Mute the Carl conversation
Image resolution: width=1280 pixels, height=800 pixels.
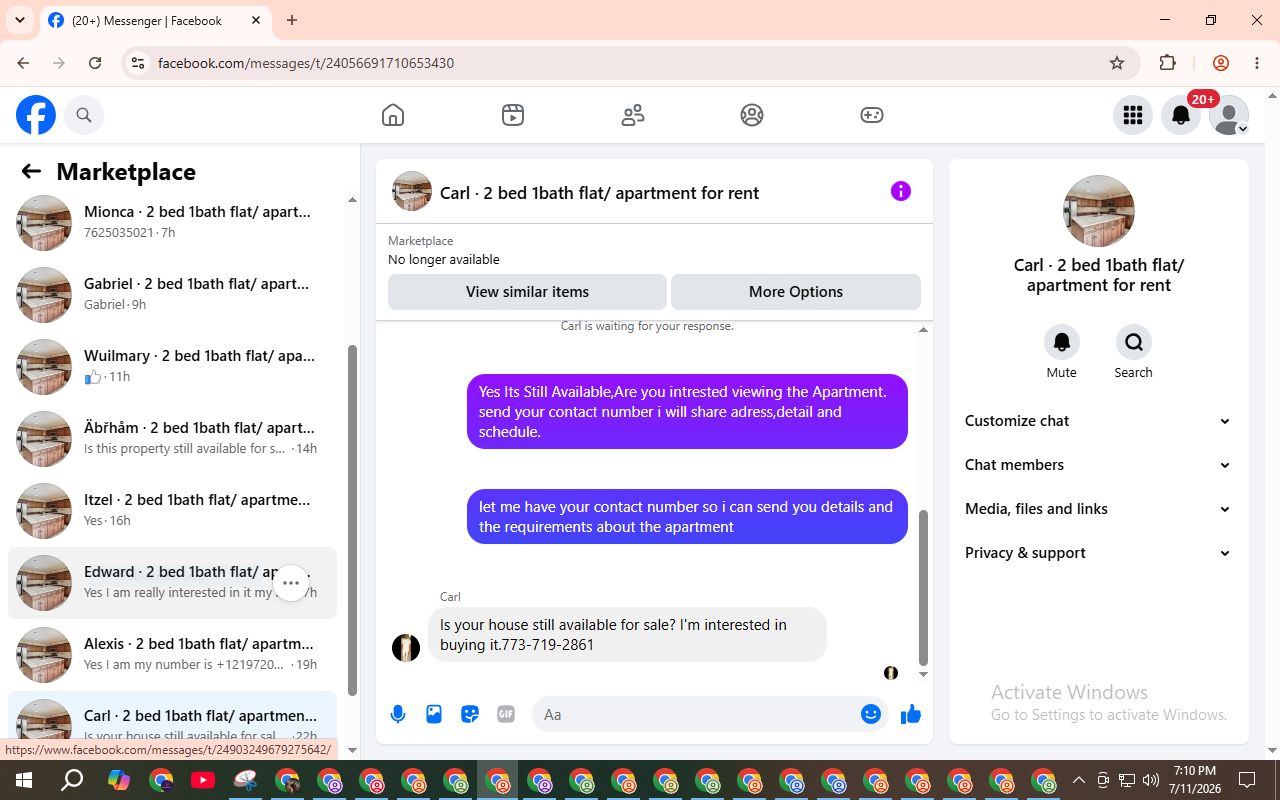click(x=1062, y=342)
